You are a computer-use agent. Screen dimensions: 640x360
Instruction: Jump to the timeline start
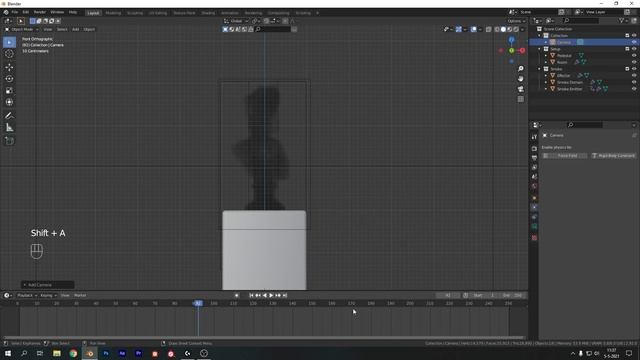click(251, 295)
